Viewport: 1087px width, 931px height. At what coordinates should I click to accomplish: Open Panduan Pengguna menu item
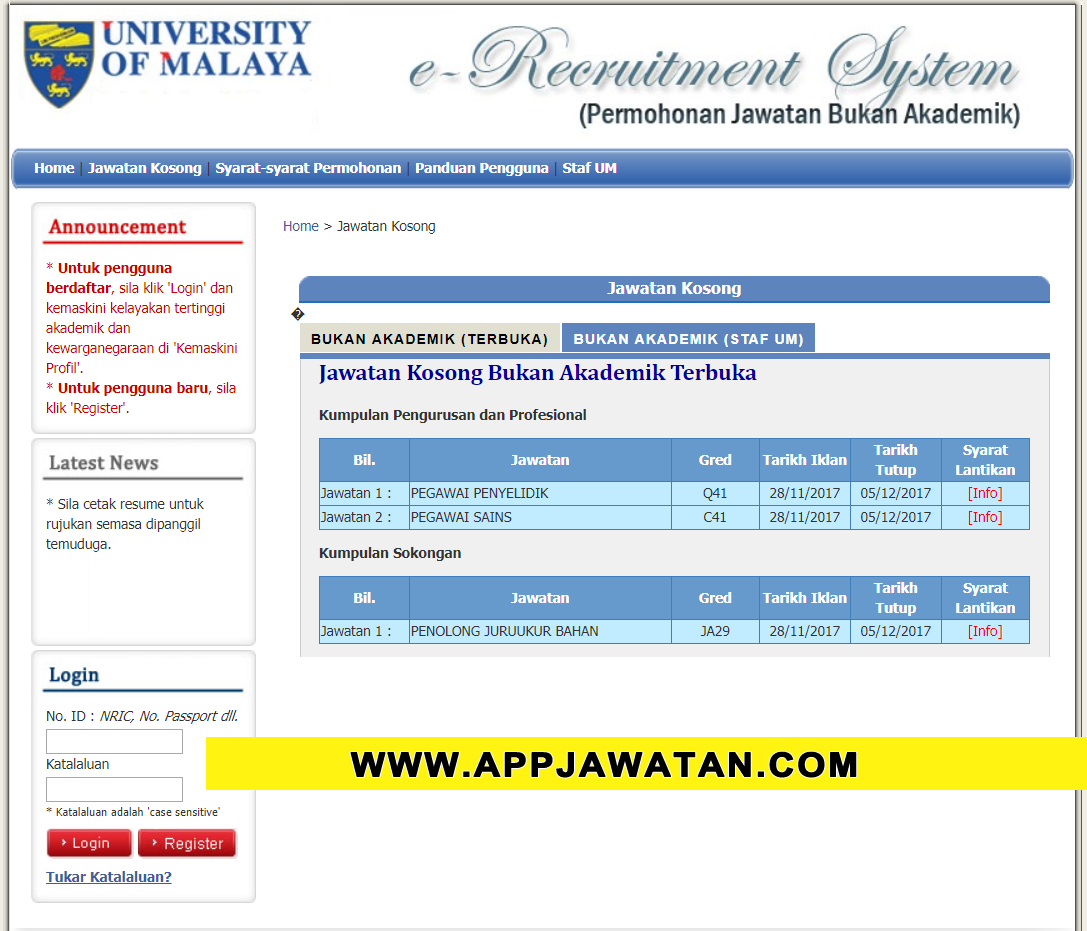click(481, 168)
